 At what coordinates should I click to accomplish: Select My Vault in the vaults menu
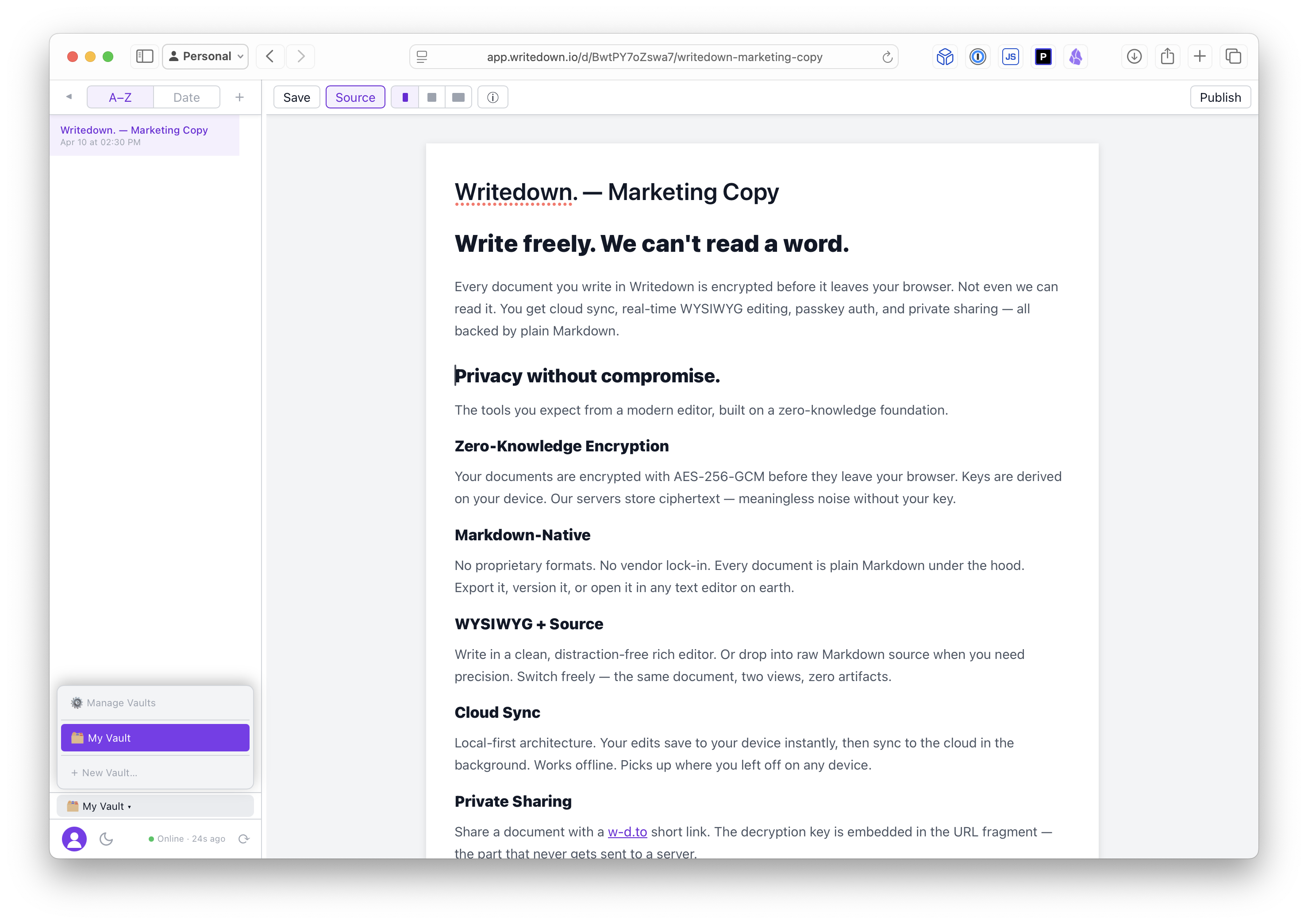pyautogui.click(x=155, y=737)
